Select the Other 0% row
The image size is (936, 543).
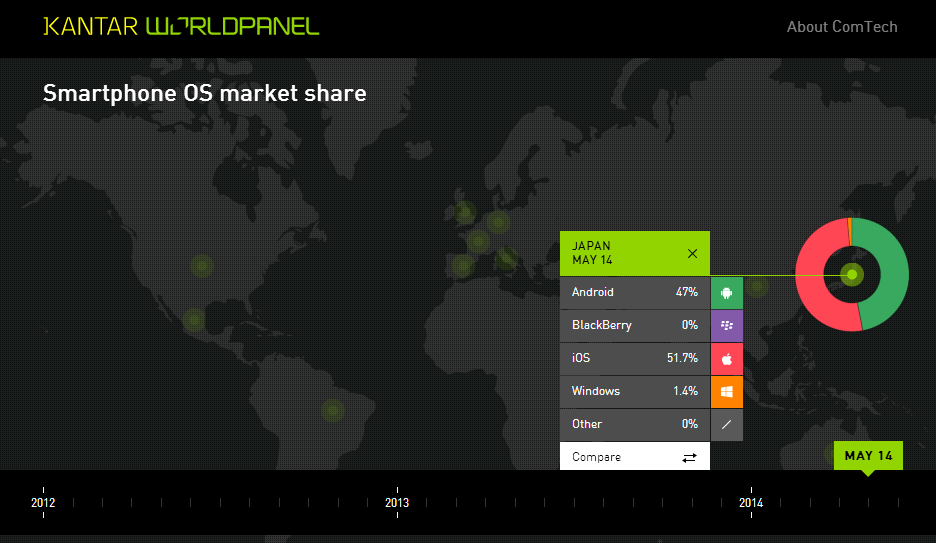[635, 425]
